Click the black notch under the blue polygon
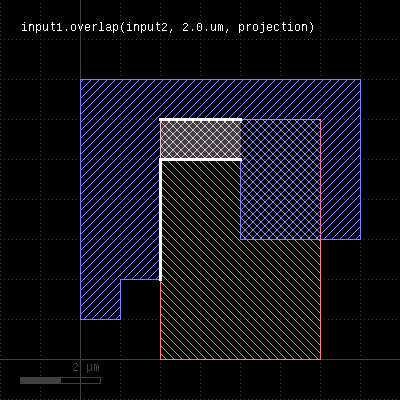The width and height of the screenshot is (400, 400). pyautogui.click(x=140, y=299)
